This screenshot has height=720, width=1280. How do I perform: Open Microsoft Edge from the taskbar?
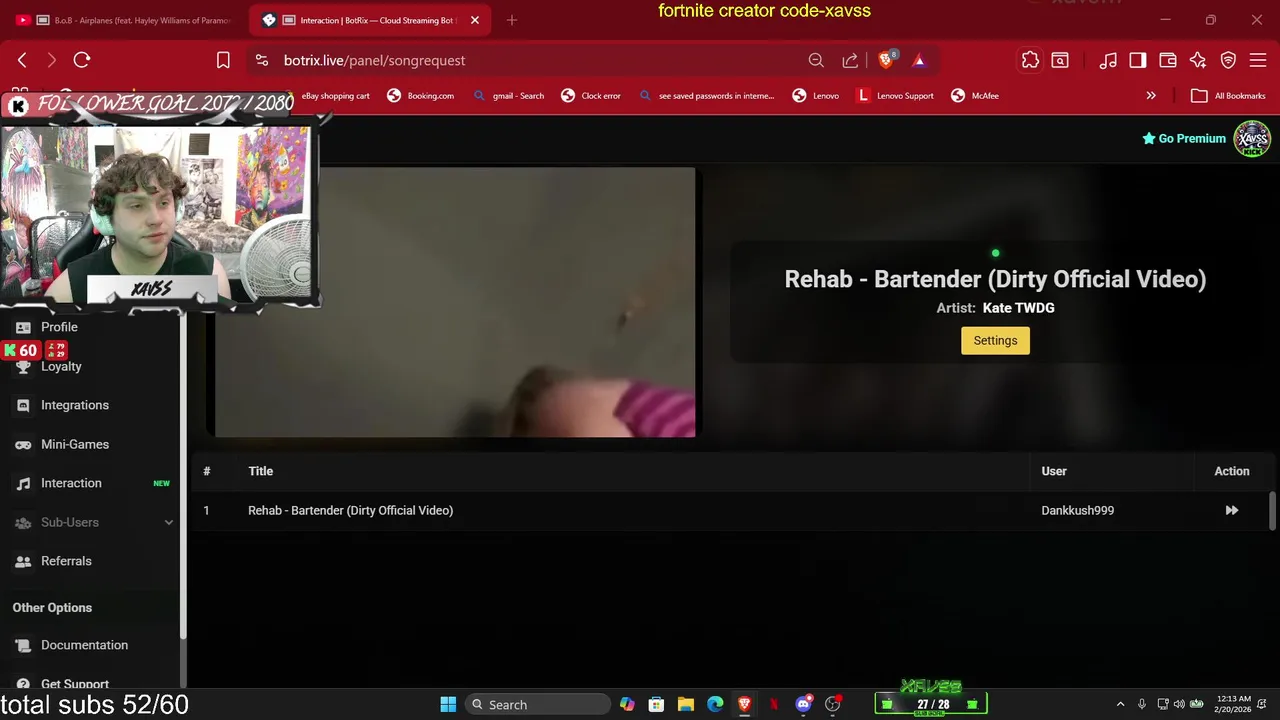point(715,704)
